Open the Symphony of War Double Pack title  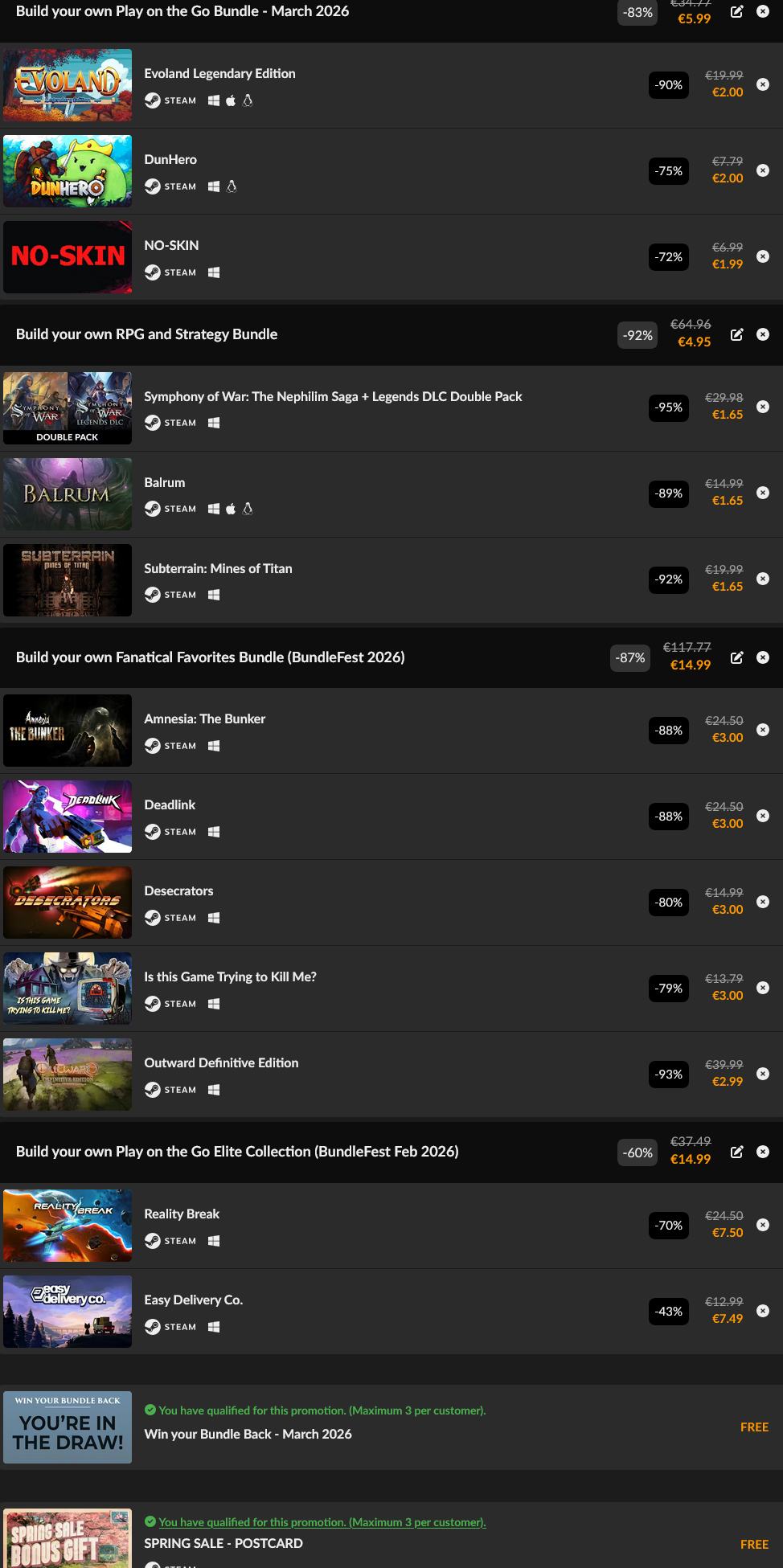tap(333, 396)
